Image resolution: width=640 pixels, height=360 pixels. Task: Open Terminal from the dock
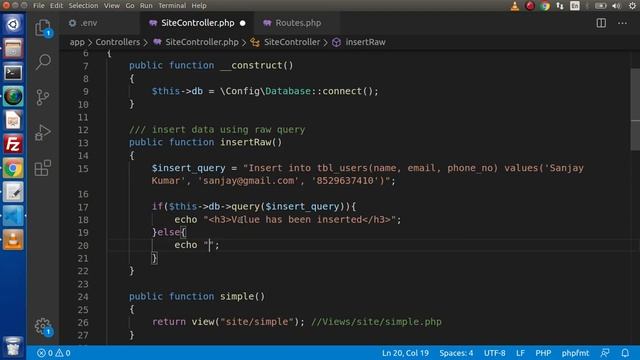[13, 72]
